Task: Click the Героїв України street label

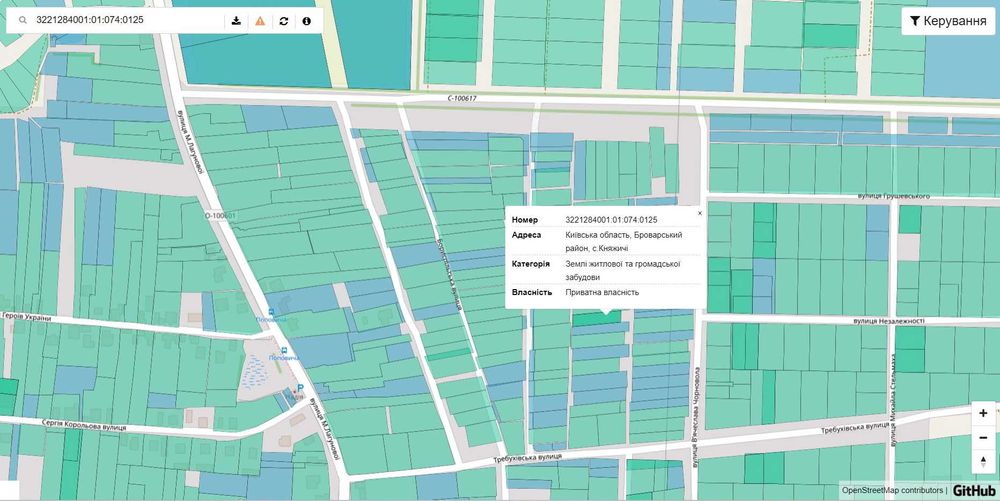Action: coord(27,316)
